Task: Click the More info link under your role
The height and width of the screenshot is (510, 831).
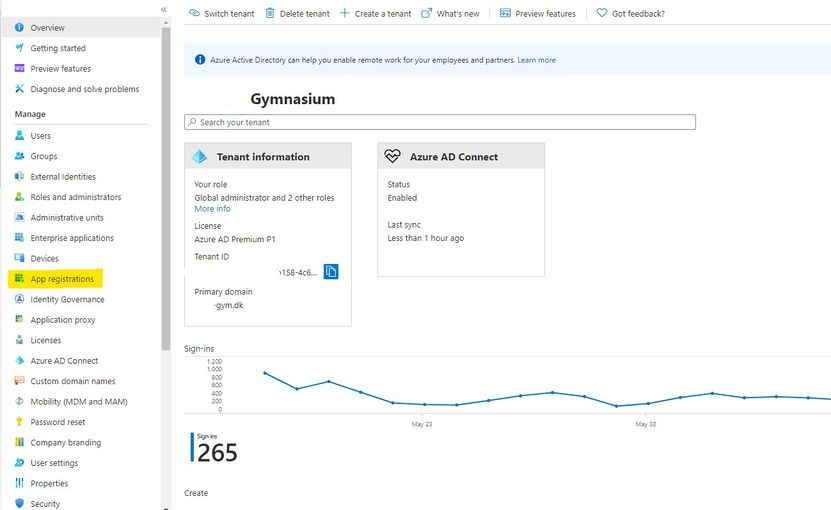Action: [x=212, y=209]
